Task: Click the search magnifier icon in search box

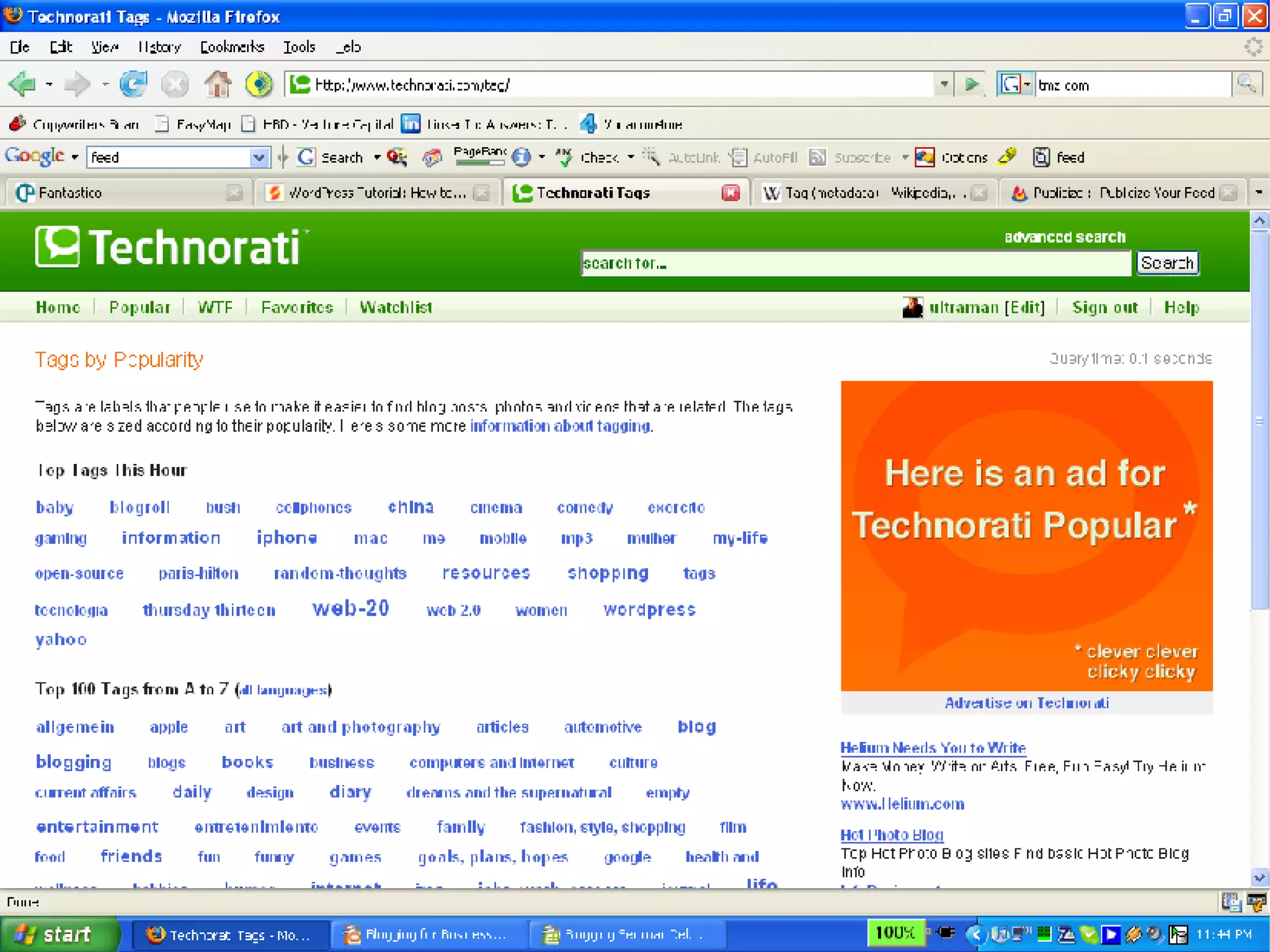Action: [1246, 84]
